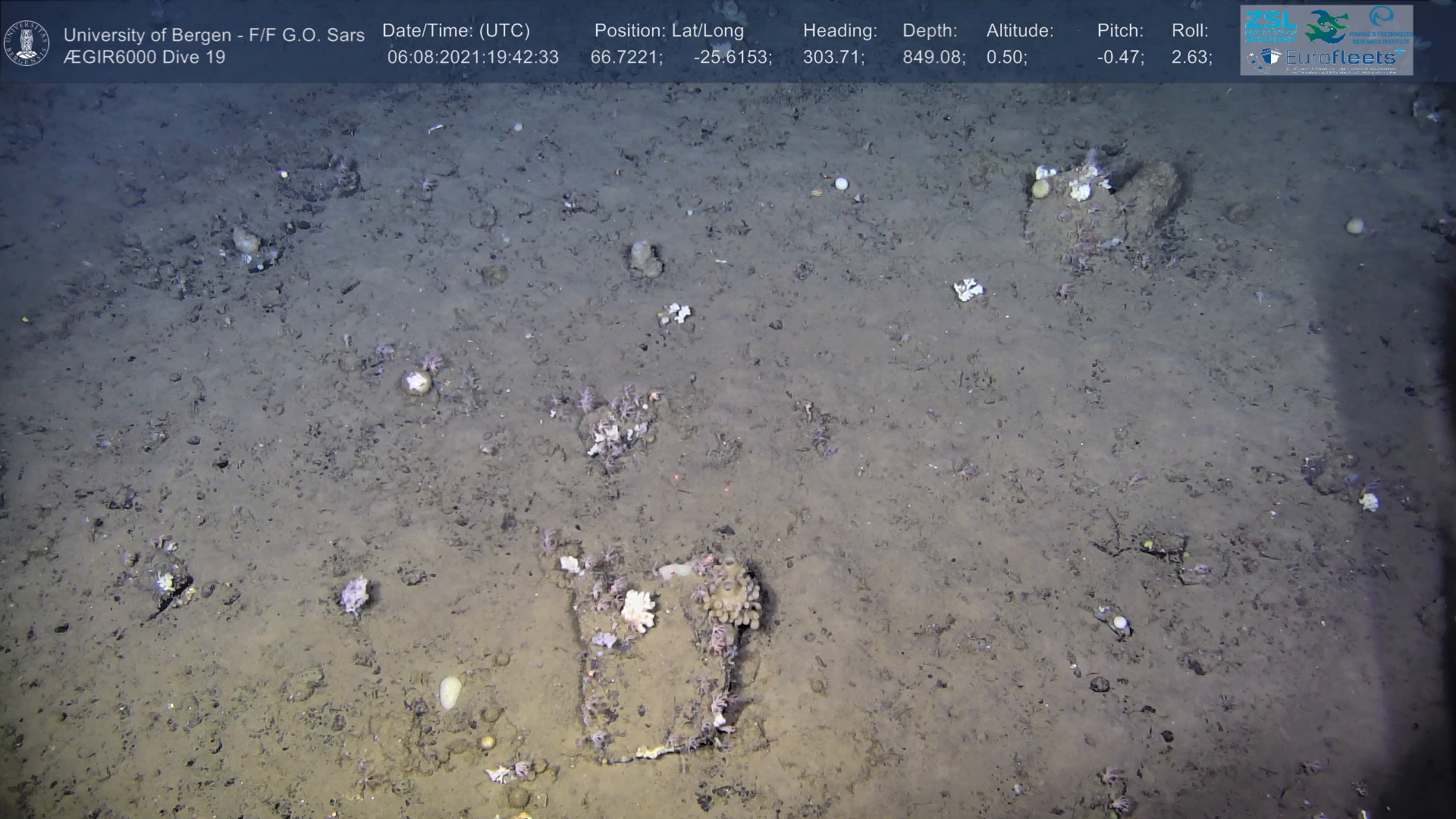Click the University of Bergen seal logo
Screen dimensions: 1456x819
[x=27, y=43]
